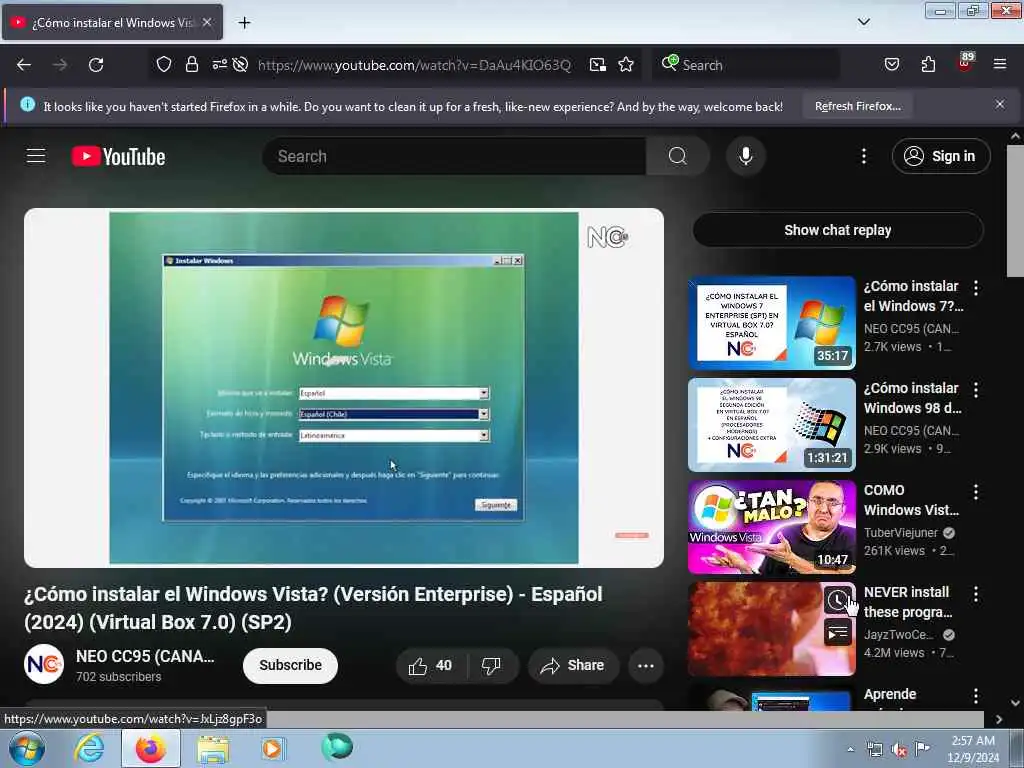This screenshot has width=1024, height=768.
Task: Bookmark this page with the star icon
Action: [x=626, y=65]
